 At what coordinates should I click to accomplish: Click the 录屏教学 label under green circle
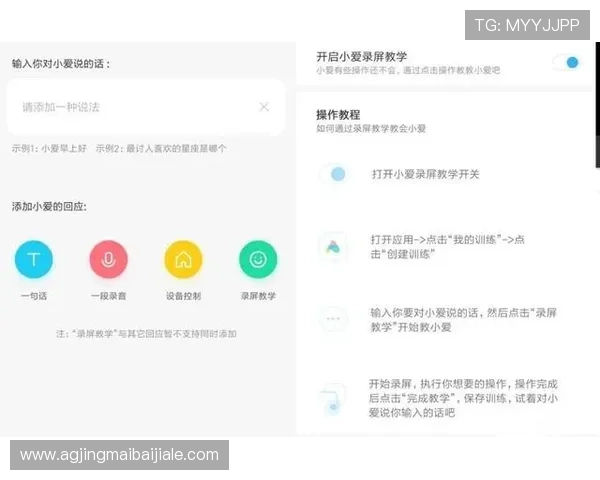click(x=258, y=296)
